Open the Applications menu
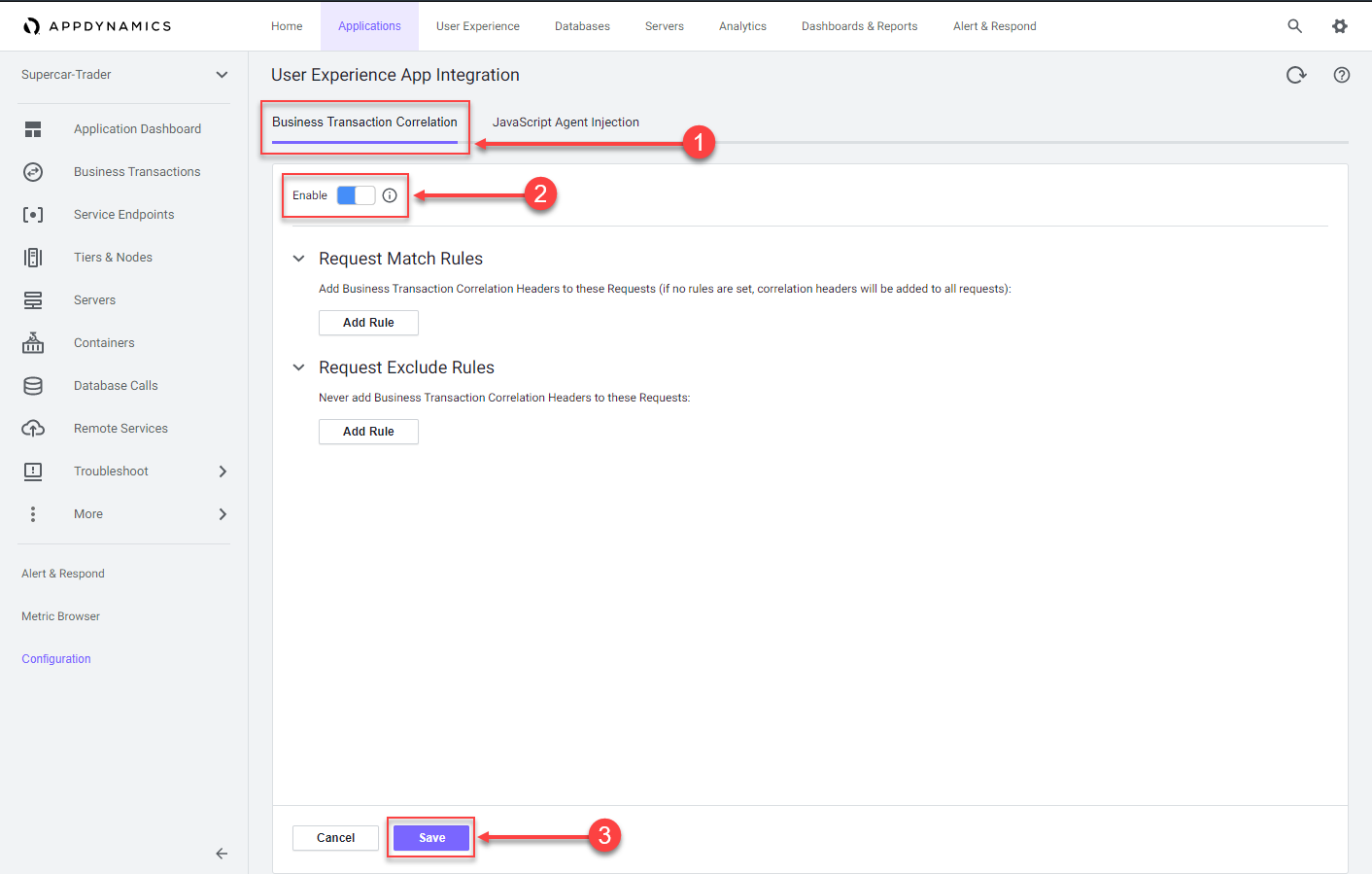The height and width of the screenshot is (874, 1372). coord(369,26)
